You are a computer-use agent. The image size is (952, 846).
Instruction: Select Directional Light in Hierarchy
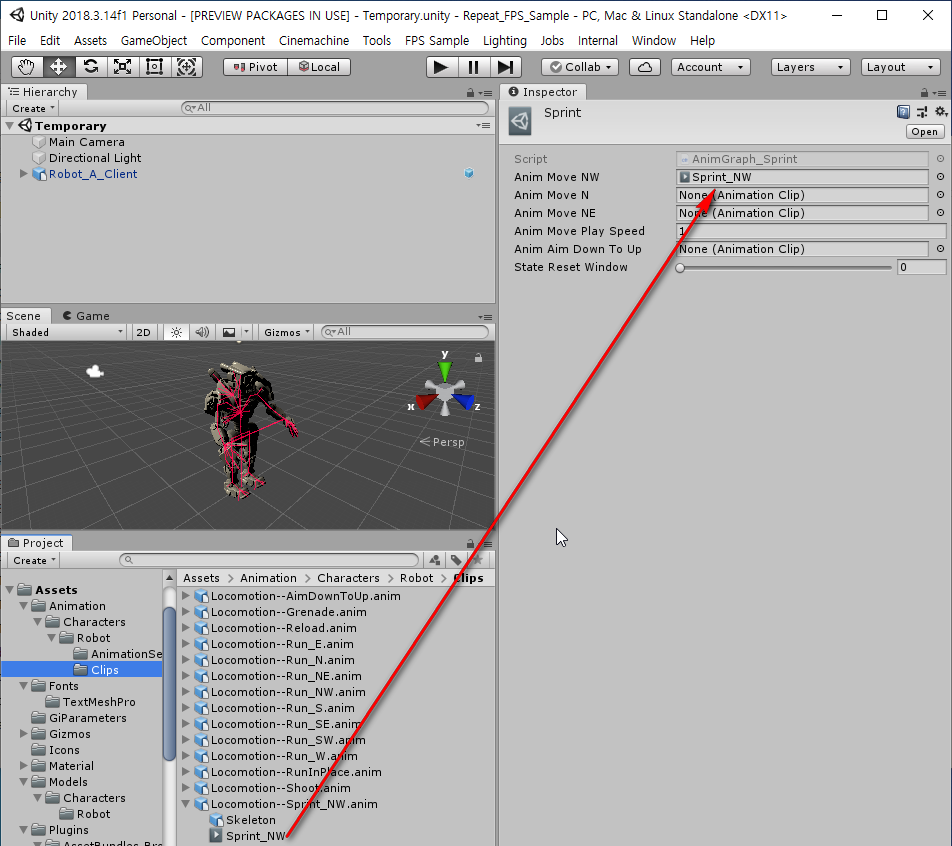[95, 158]
